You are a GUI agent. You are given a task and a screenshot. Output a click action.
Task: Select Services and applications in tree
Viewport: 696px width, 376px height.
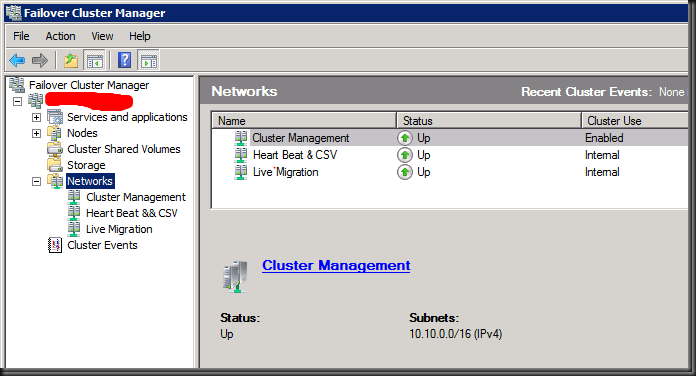click(127, 117)
